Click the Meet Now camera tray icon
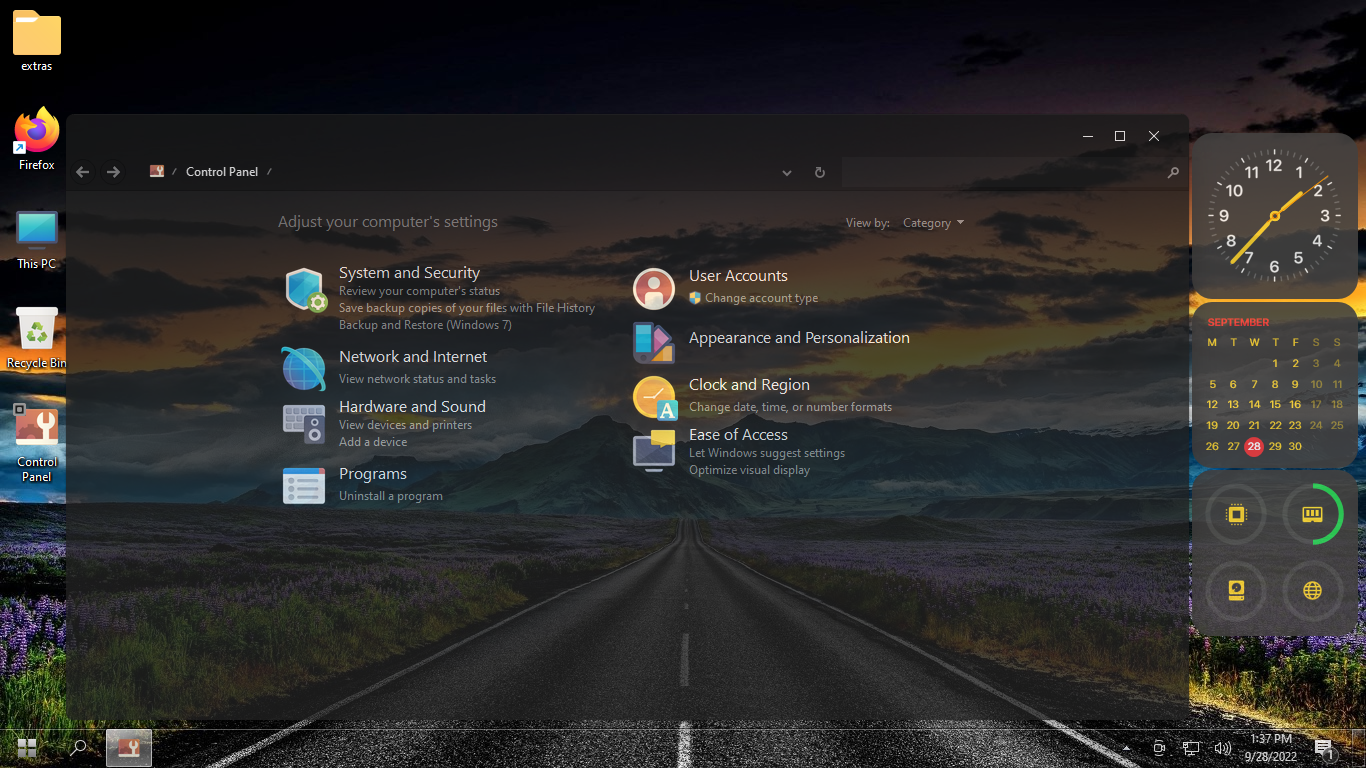 point(1159,748)
